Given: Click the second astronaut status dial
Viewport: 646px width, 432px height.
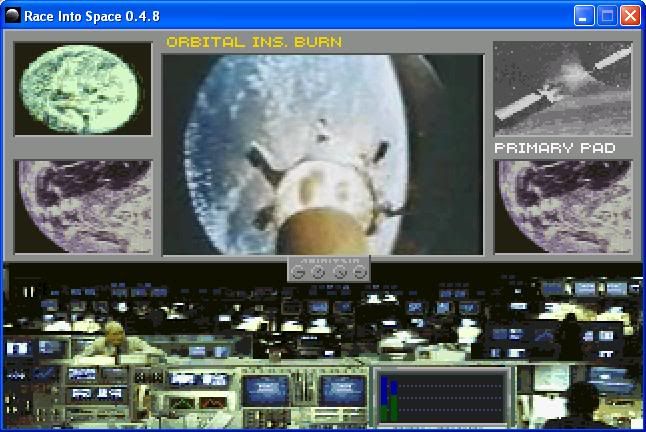Looking at the screenshot, I should (x=318, y=272).
